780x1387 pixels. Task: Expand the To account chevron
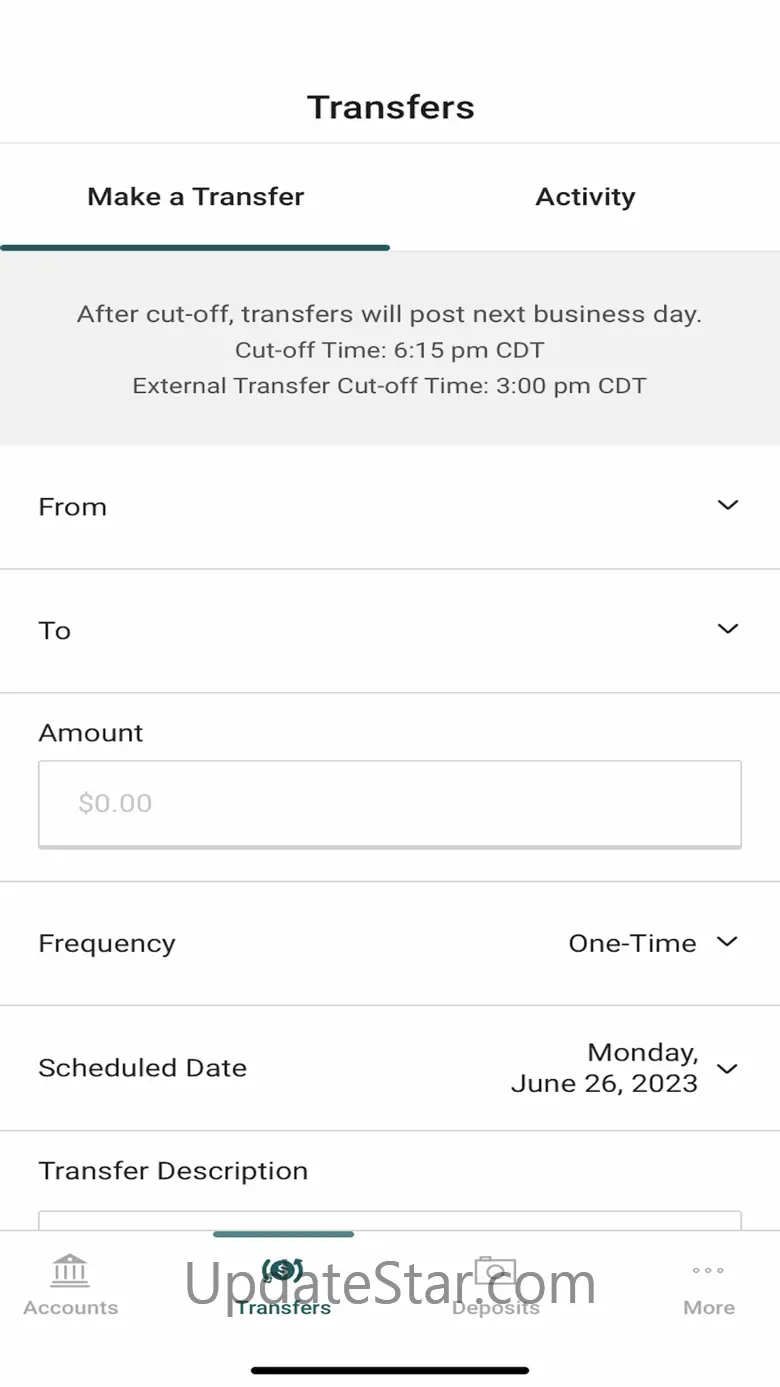pyautogui.click(x=728, y=629)
